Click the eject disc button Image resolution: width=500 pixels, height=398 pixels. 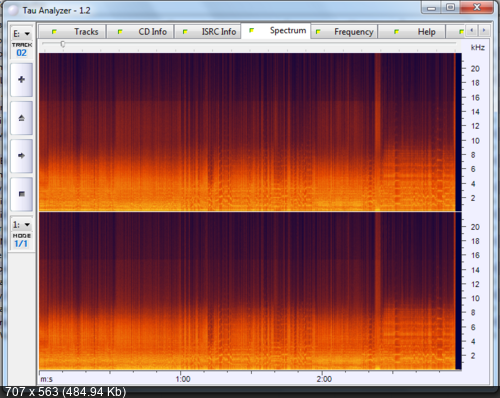22,118
